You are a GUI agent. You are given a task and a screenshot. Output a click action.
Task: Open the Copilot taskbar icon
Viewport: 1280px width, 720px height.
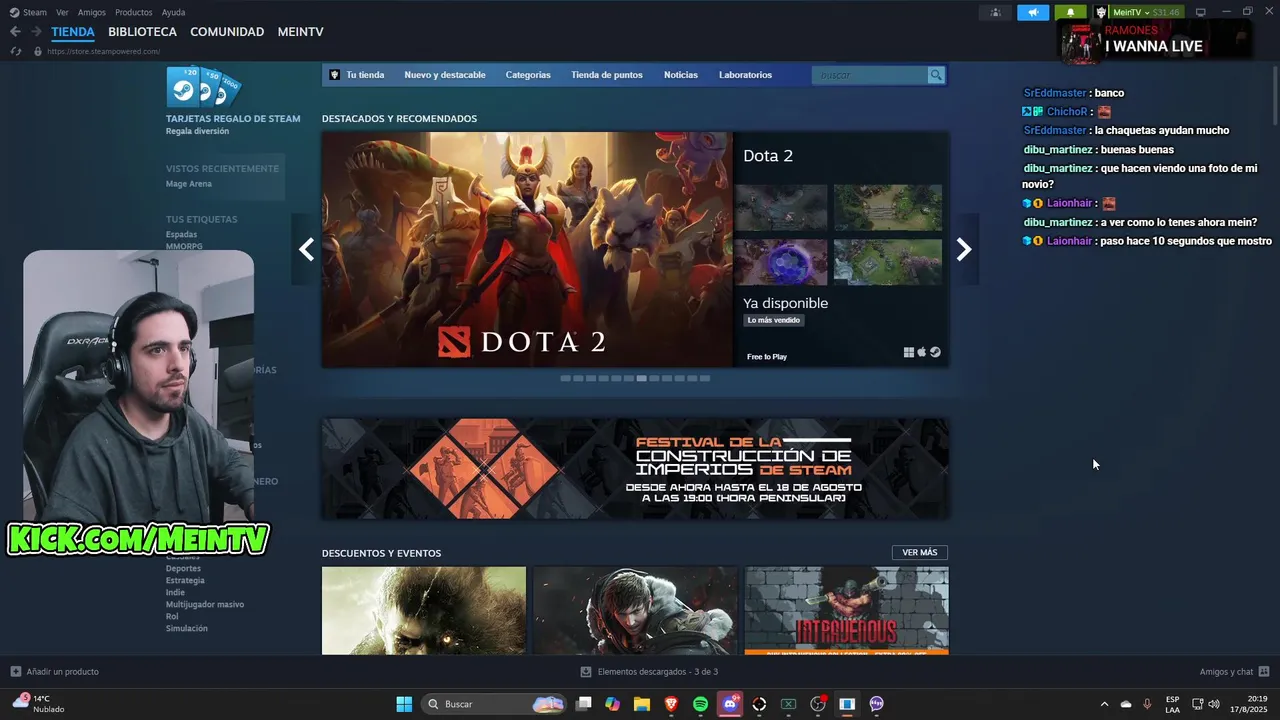[x=613, y=704]
